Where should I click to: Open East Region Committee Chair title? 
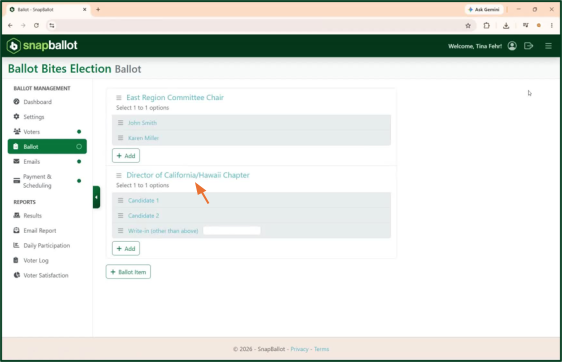pyautogui.click(x=175, y=97)
